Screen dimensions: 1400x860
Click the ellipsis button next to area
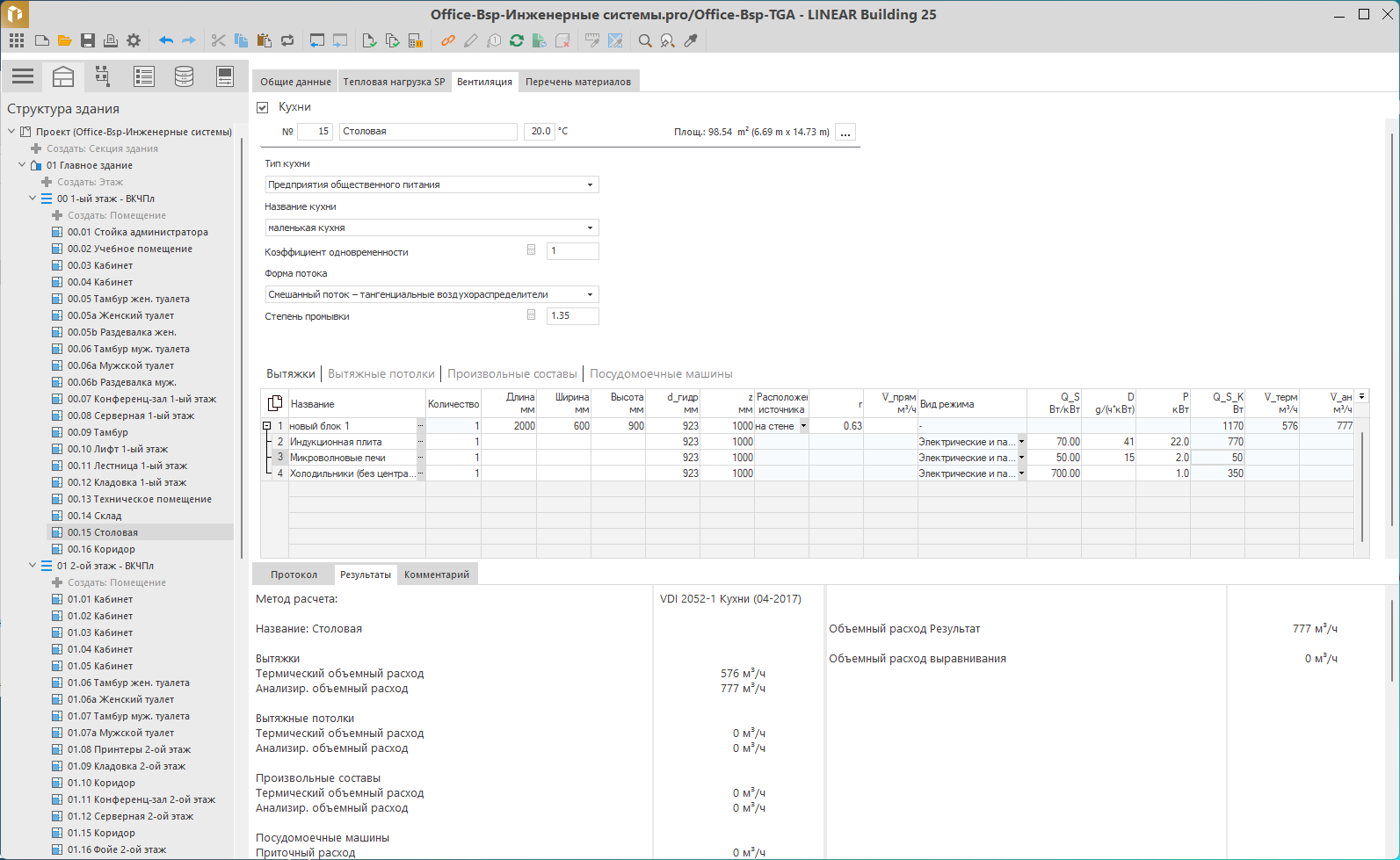(x=845, y=133)
